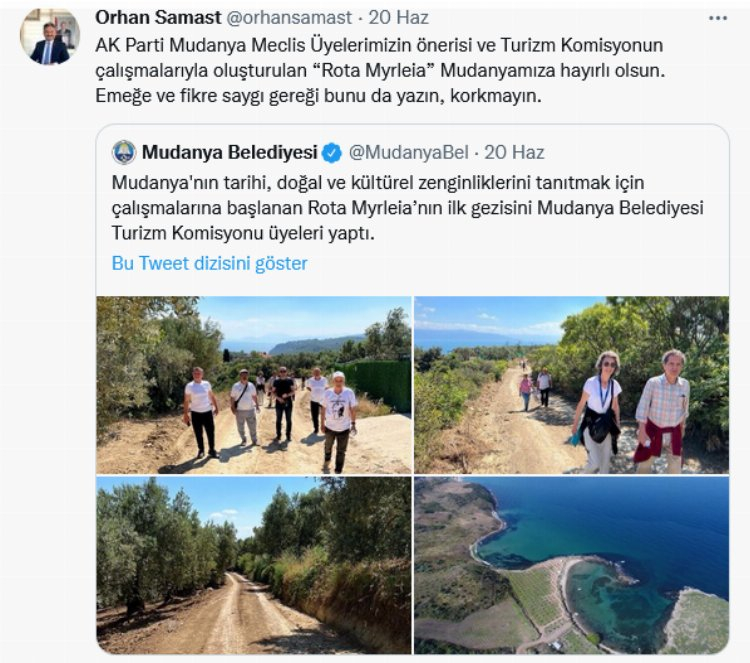Screen dimensions: 750x663
Task: Click the quoted tweet's 20 Haz date
Action: click(x=514, y=153)
